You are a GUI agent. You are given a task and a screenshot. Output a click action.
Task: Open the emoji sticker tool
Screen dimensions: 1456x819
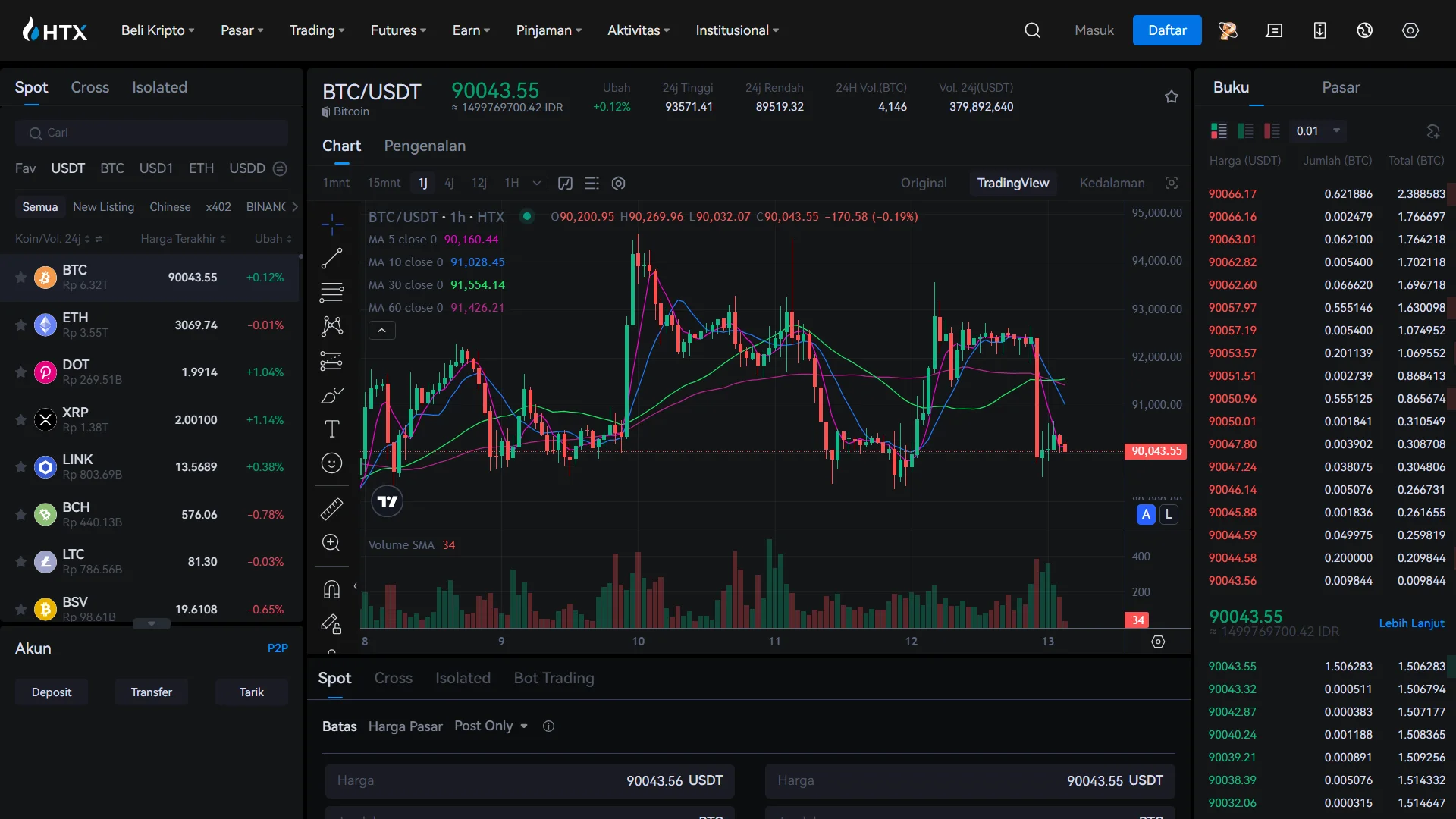tap(331, 463)
